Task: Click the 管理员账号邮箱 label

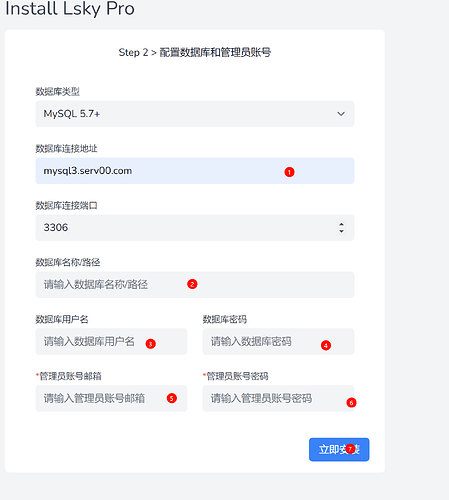Action: tap(69, 376)
